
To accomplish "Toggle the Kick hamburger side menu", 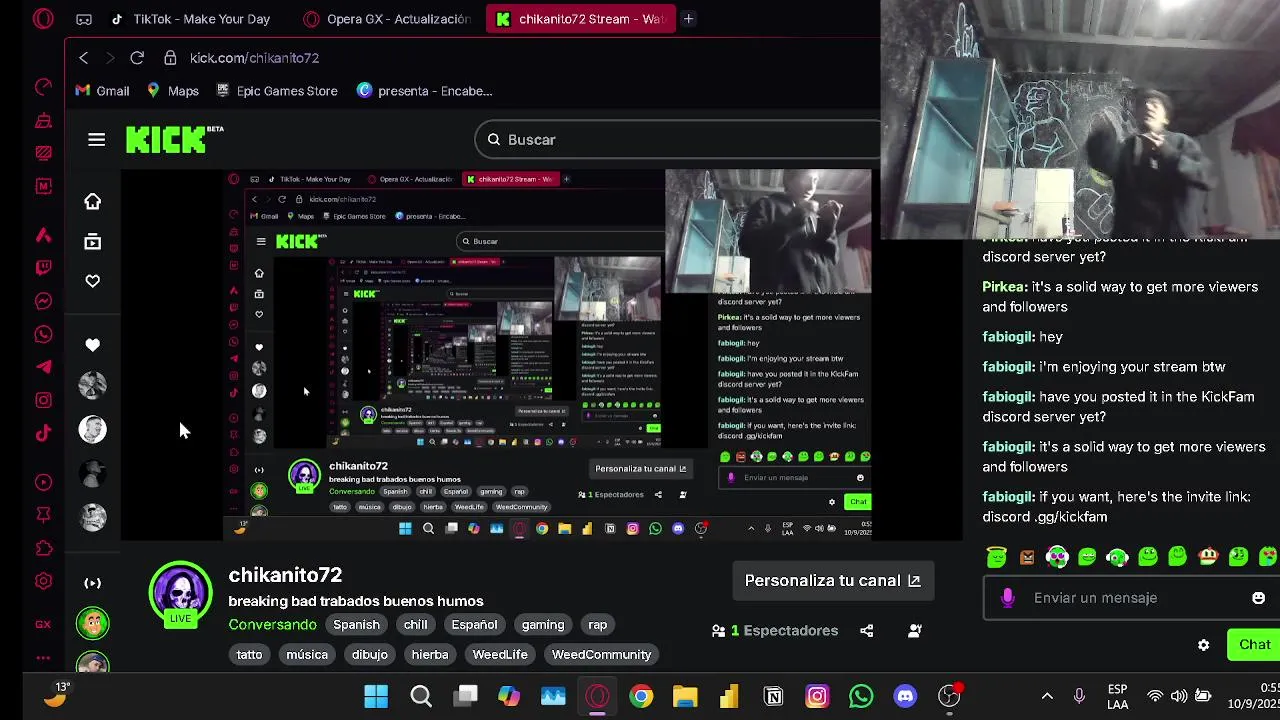I will [x=96, y=140].
